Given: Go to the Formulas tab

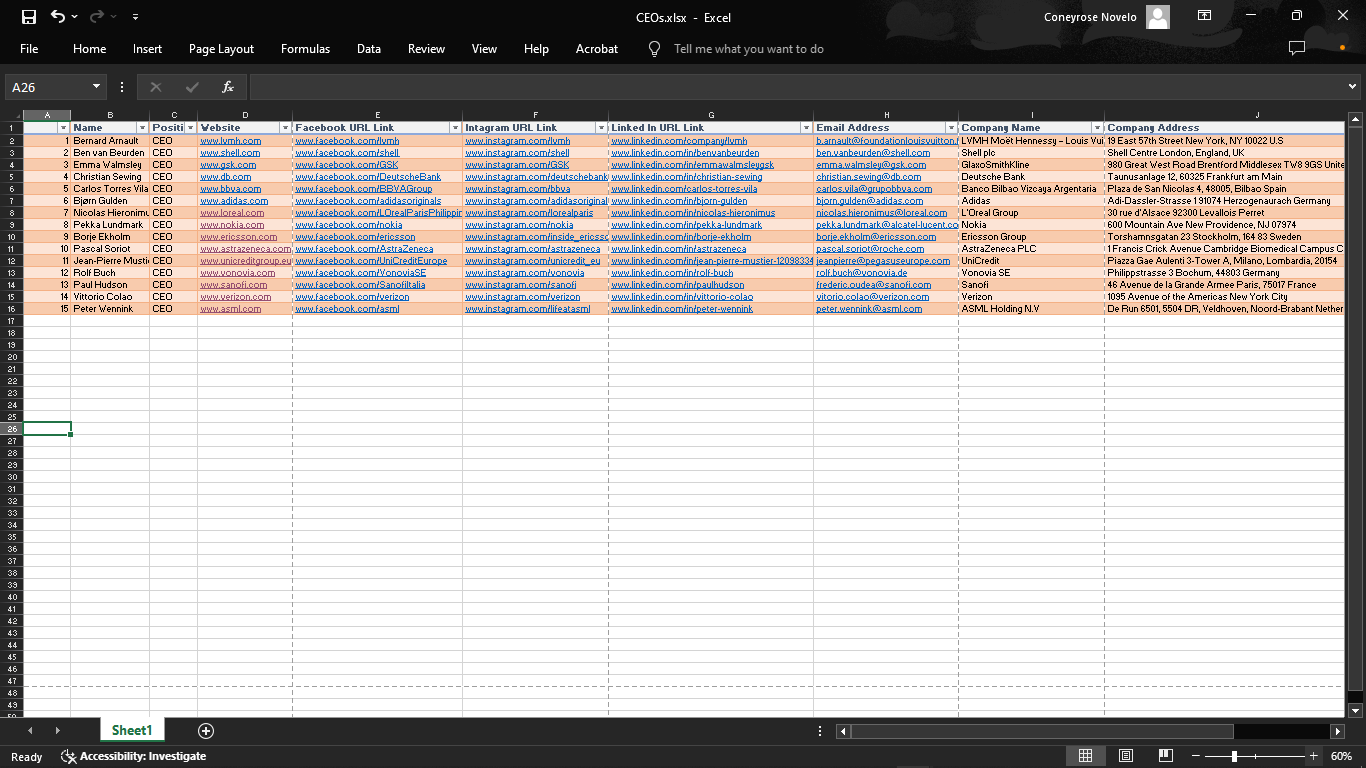Looking at the screenshot, I should (305, 49).
